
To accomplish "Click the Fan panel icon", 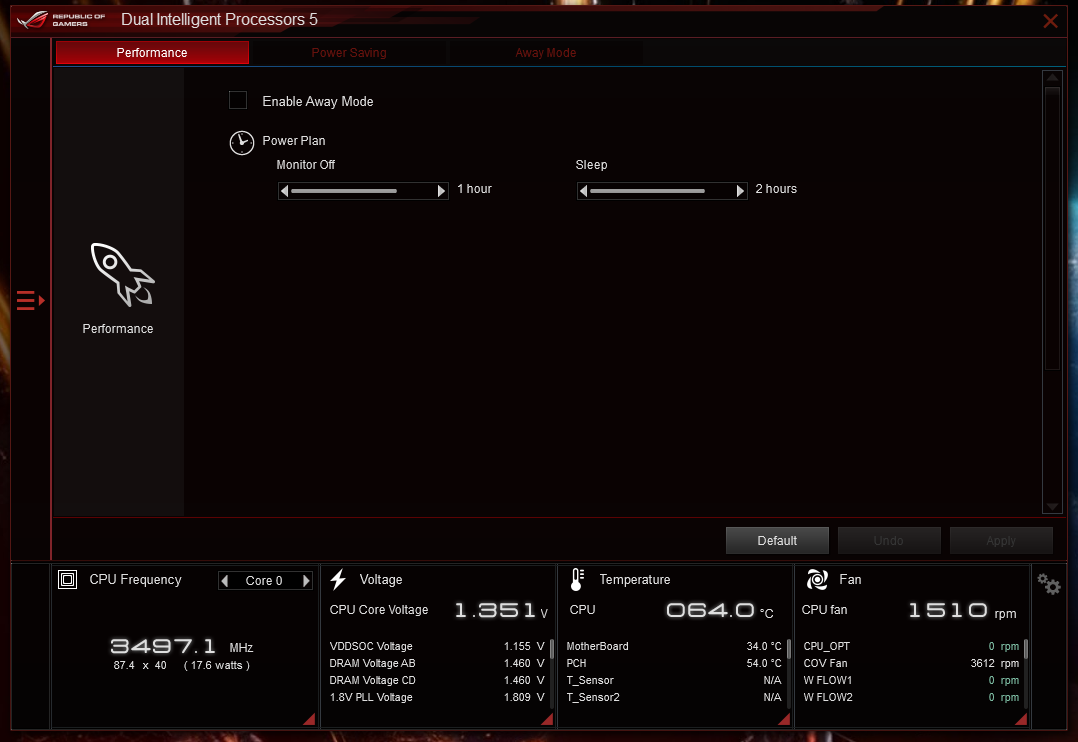I will pyautogui.click(x=817, y=580).
